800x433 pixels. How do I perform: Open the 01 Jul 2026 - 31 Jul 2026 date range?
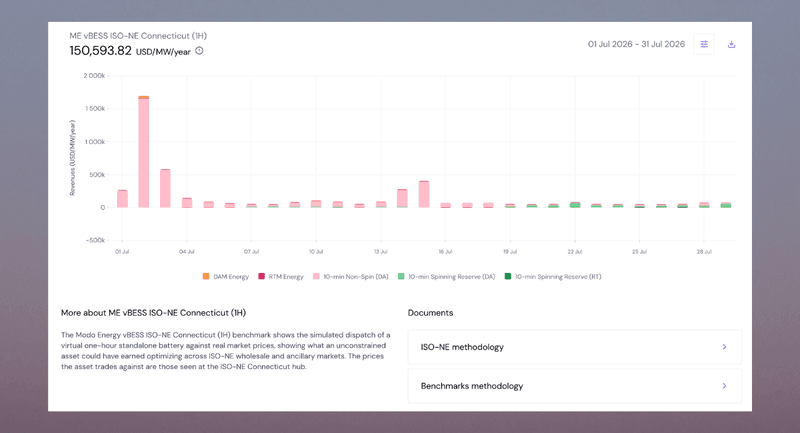pos(636,44)
